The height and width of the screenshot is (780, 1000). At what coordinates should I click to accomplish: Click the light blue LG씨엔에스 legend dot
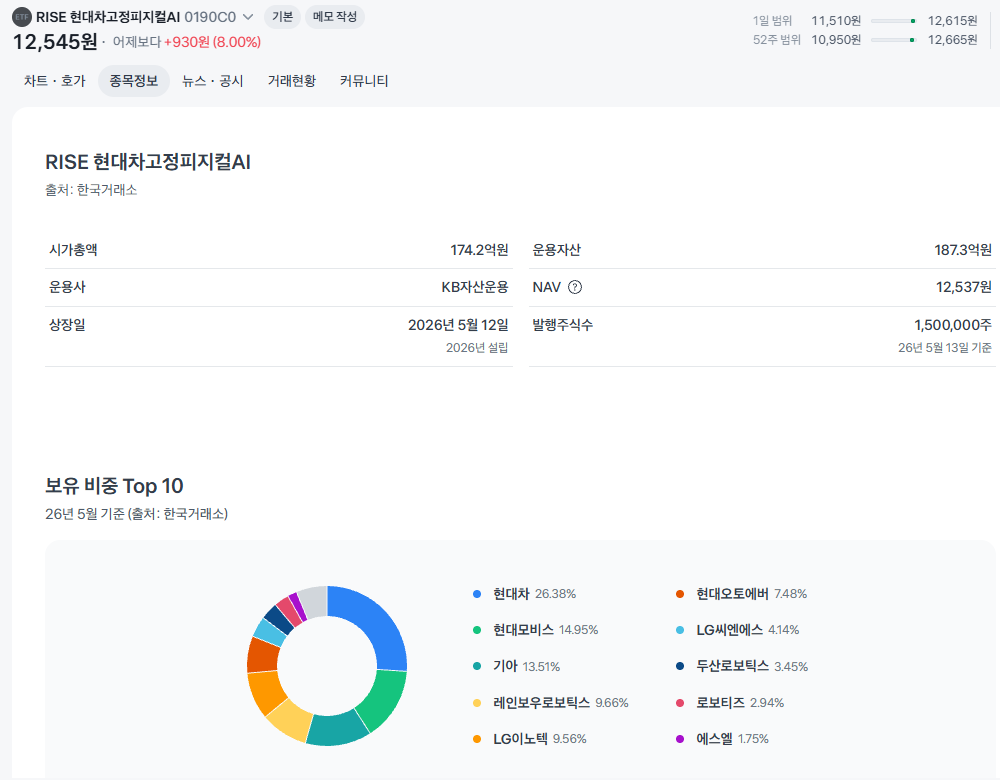[680, 630]
